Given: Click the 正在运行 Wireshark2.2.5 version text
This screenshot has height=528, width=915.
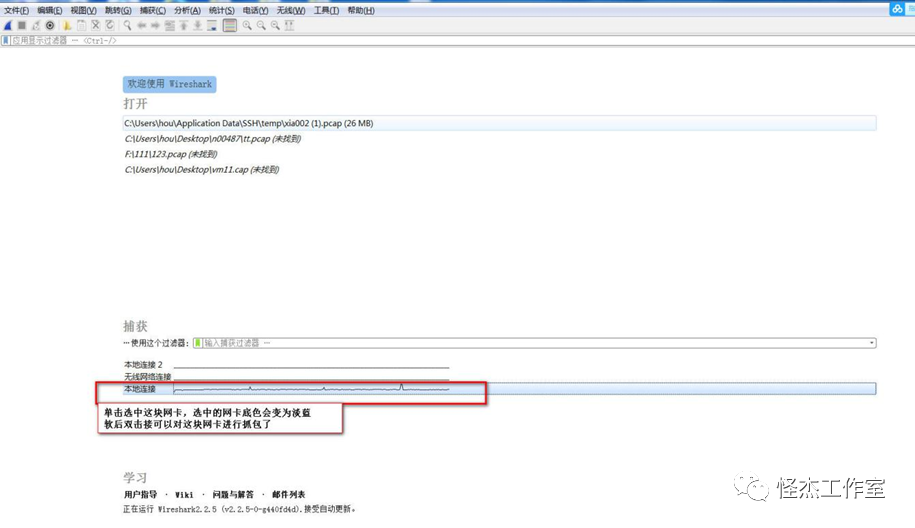Looking at the screenshot, I should tap(239, 509).
